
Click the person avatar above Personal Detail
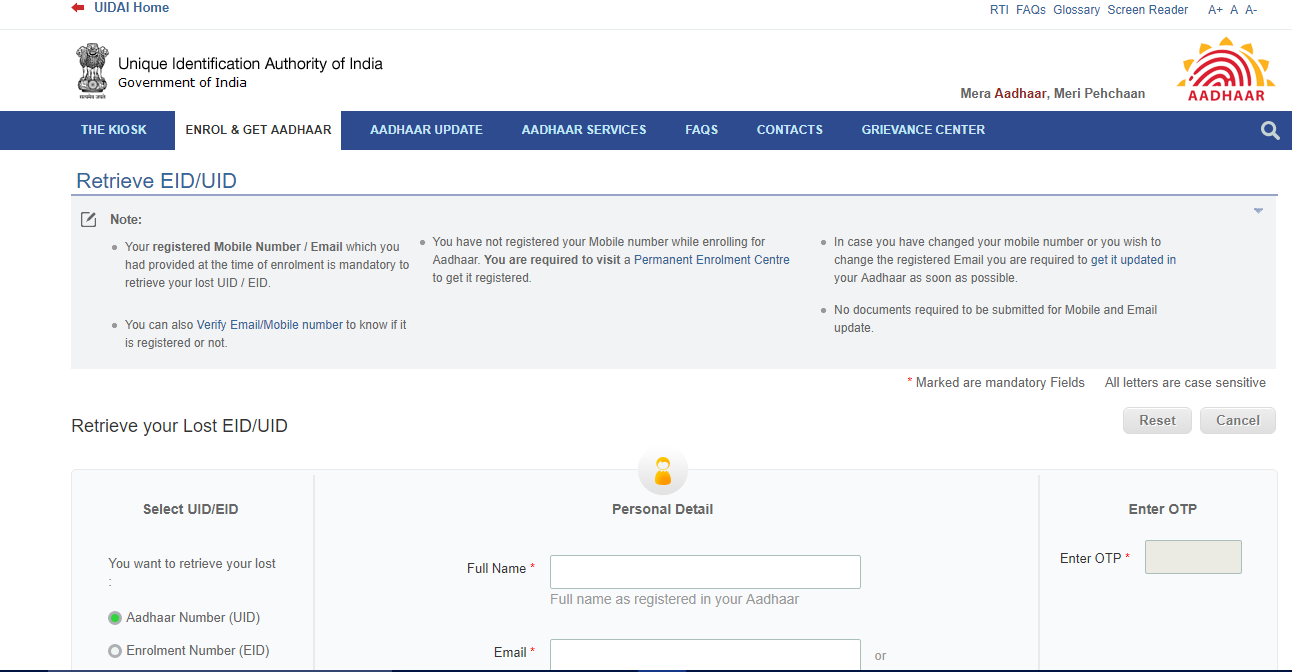[x=662, y=470]
